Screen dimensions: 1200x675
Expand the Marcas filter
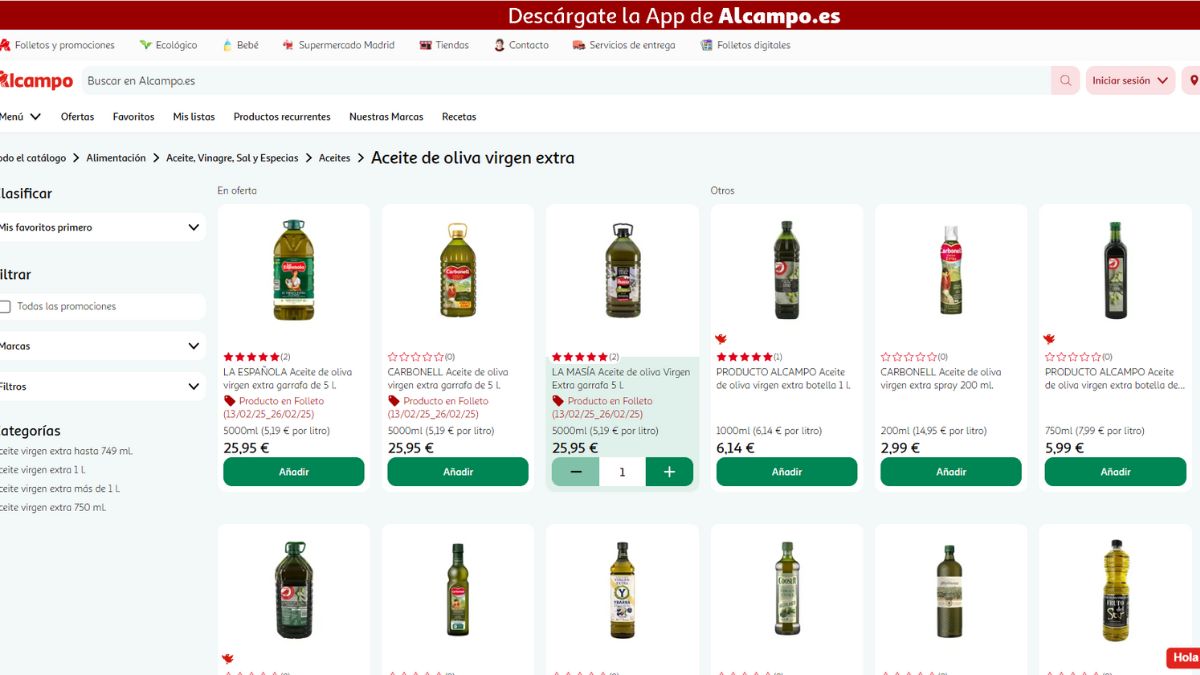point(102,346)
